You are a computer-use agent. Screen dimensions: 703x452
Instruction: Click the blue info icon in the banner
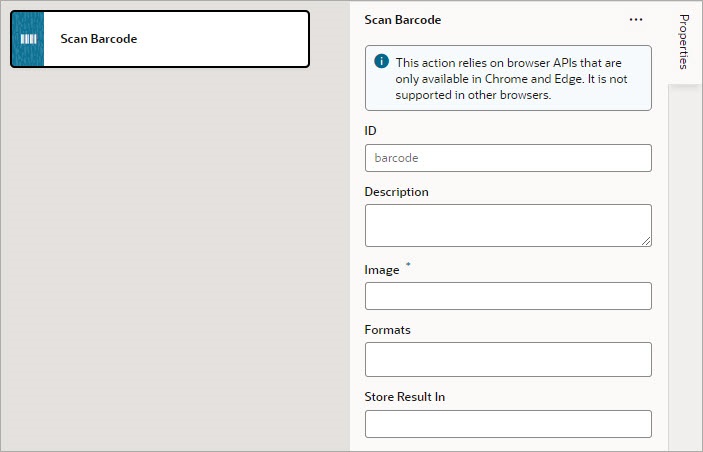coord(381,61)
